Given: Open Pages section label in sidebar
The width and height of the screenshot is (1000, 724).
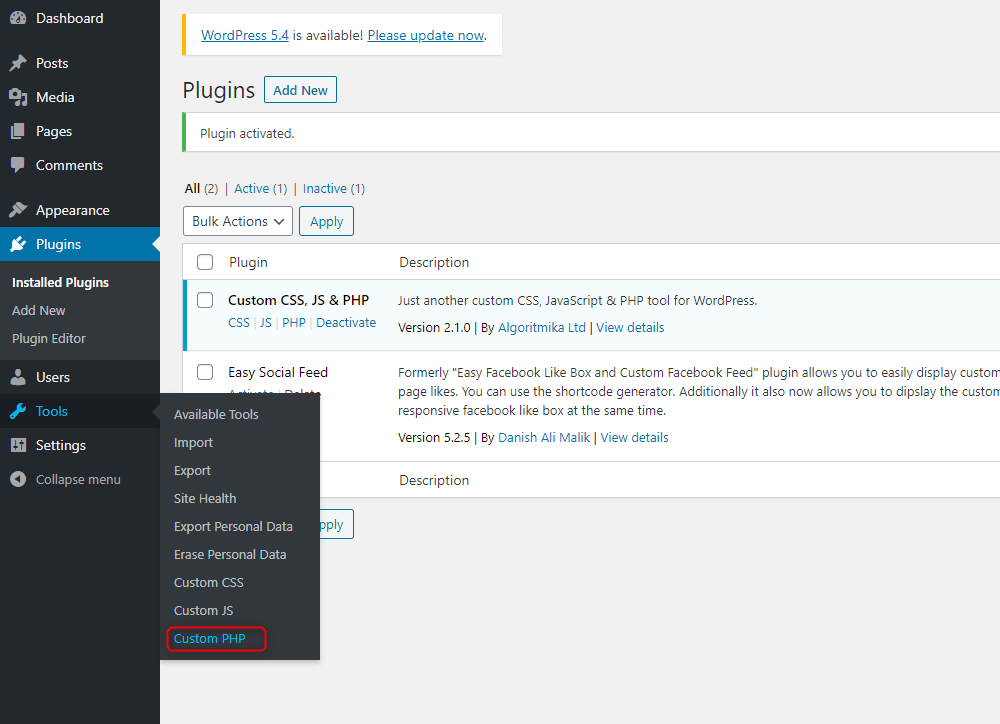Looking at the screenshot, I should coord(54,131).
